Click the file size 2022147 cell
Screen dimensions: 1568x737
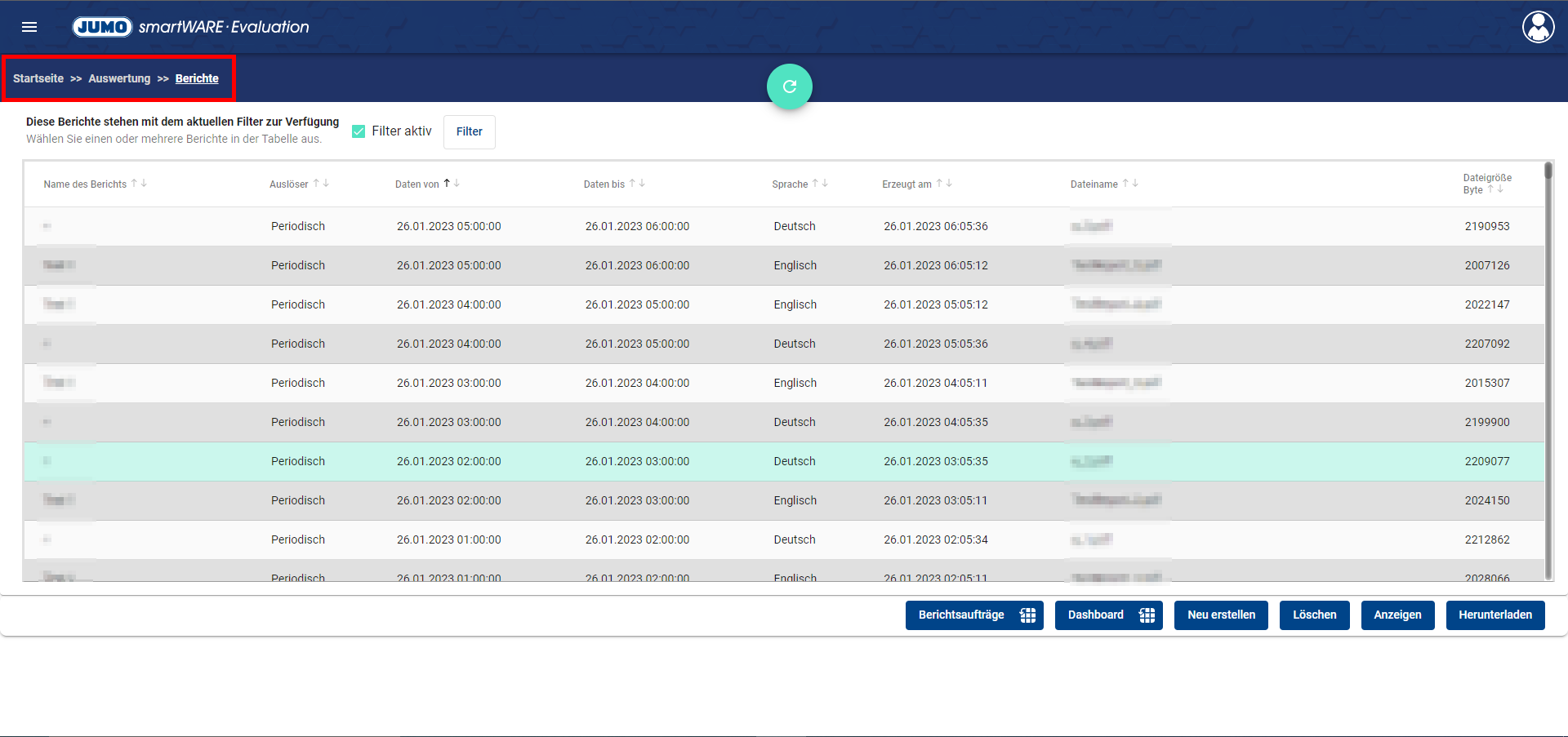click(1487, 305)
